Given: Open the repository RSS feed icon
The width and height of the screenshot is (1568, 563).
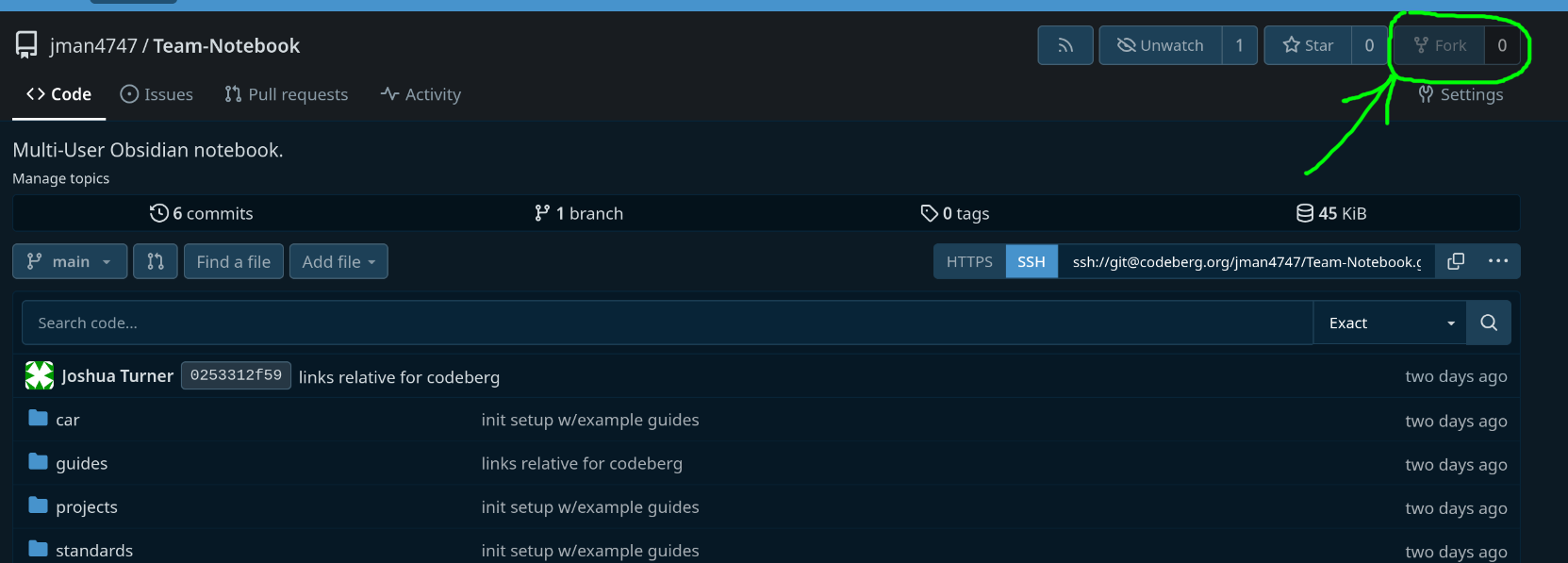Looking at the screenshot, I should (1065, 45).
